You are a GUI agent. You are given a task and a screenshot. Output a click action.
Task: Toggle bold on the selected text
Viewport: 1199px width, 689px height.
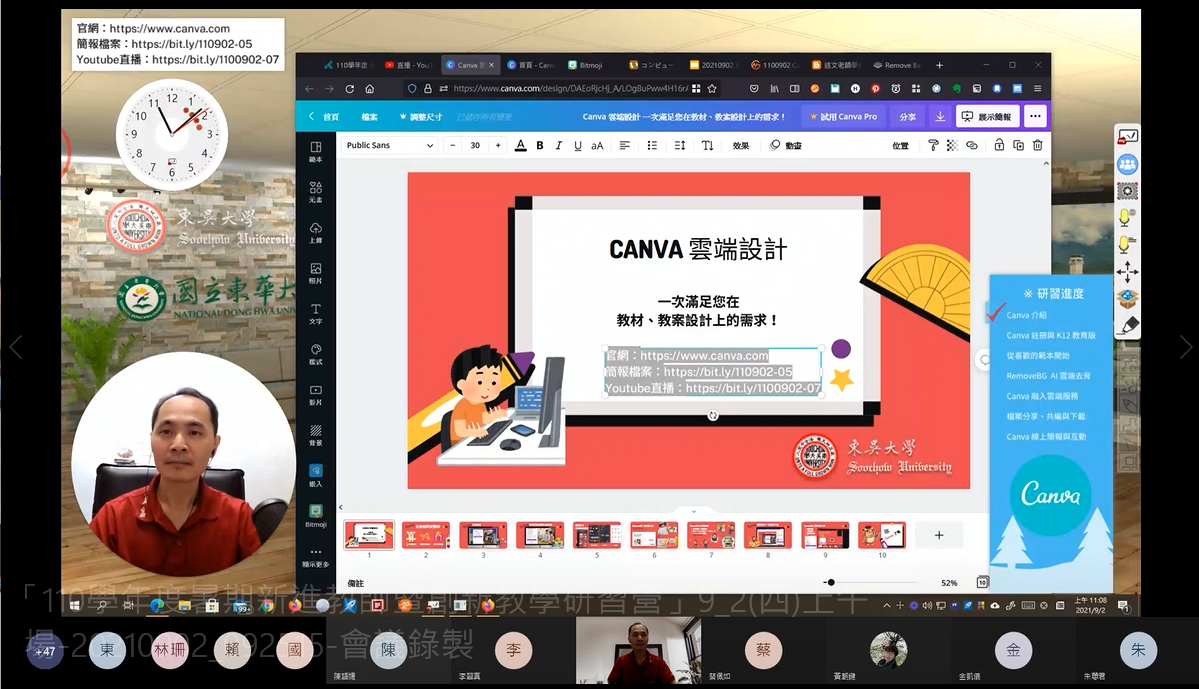[x=539, y=145]
